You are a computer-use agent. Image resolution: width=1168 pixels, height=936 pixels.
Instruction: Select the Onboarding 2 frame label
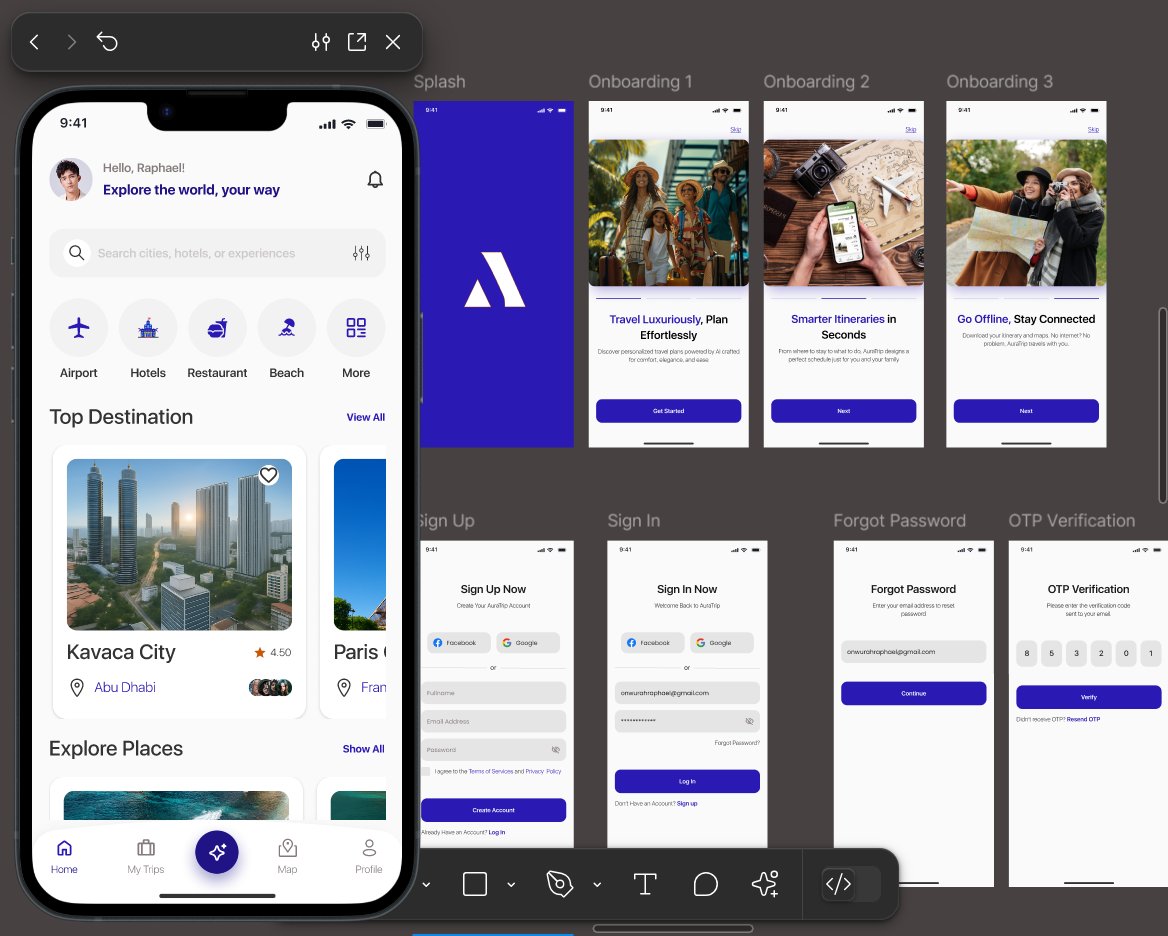816,82
